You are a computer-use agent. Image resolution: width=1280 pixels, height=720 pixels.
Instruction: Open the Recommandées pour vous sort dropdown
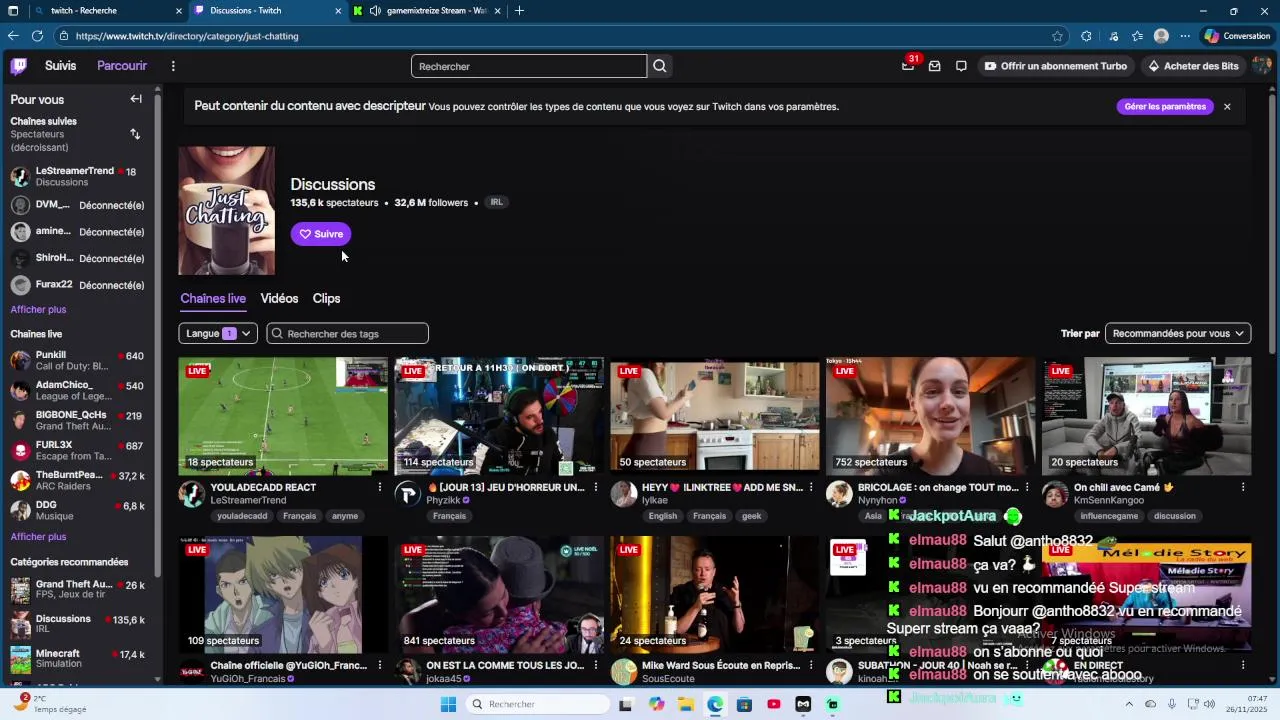click(1178, 334)
